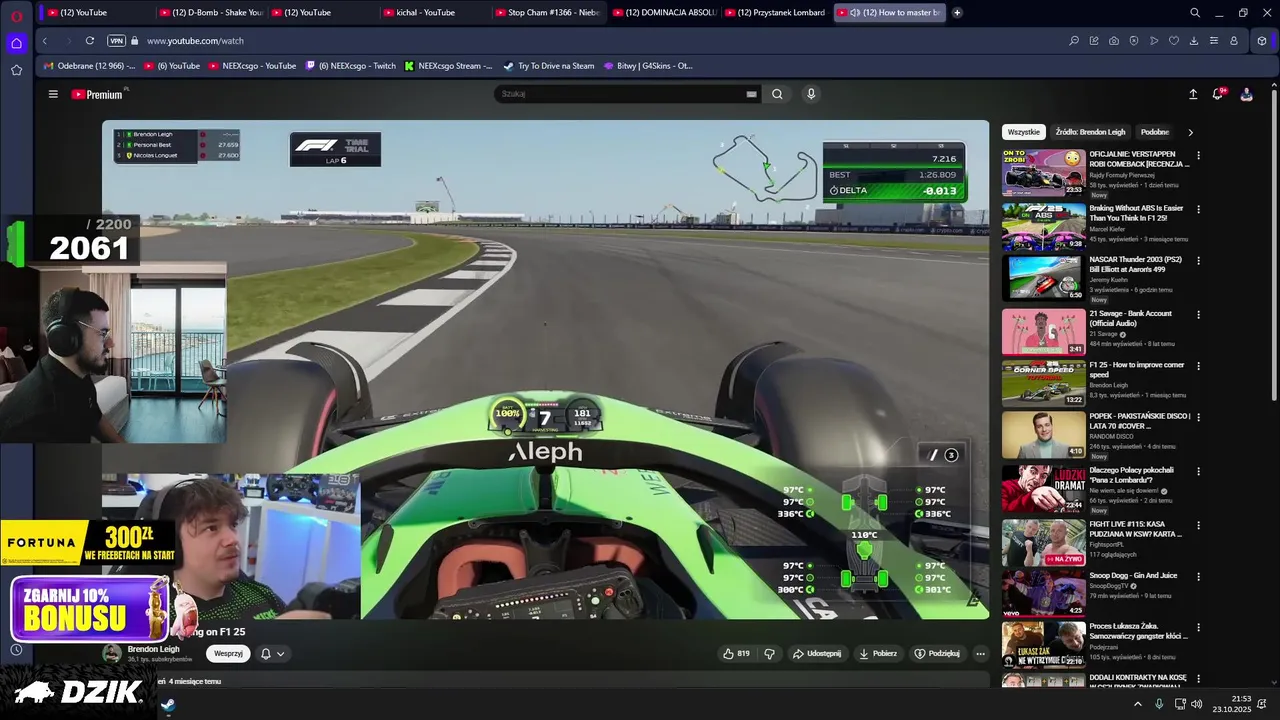Open options for Braking Without ABS video

[1198, 210]
